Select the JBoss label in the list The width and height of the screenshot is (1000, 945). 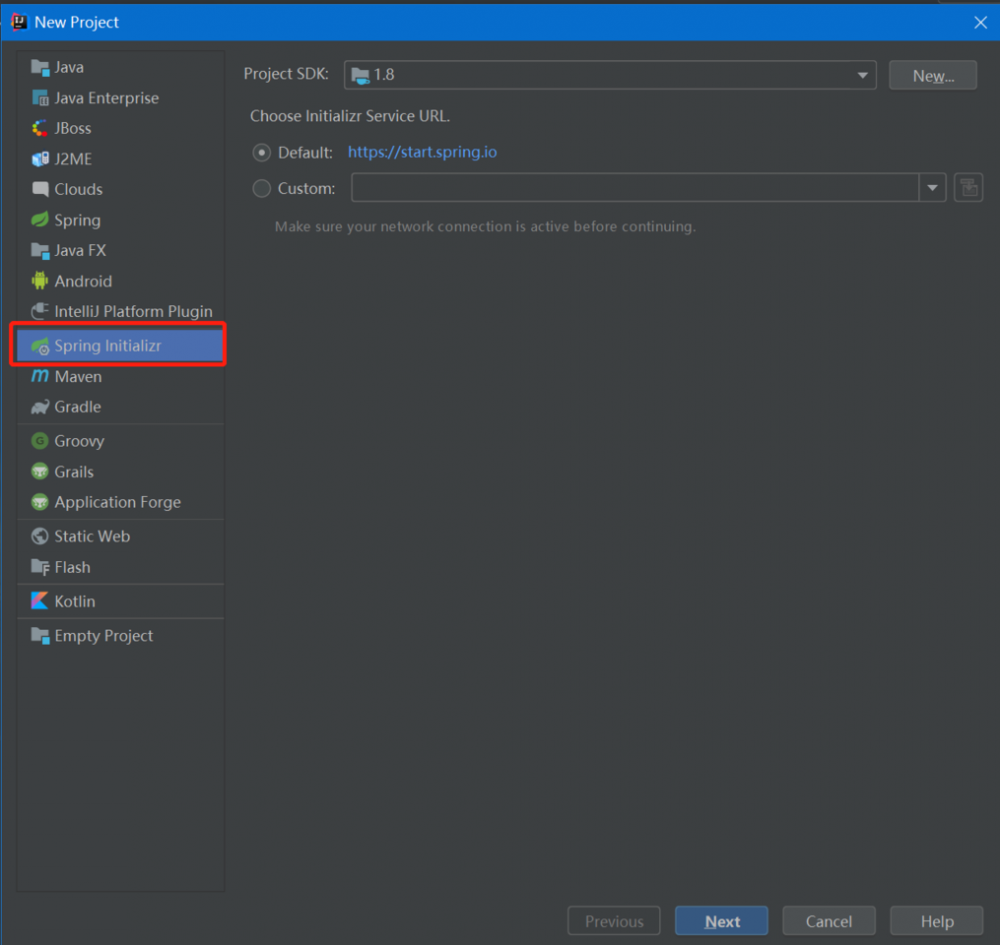click(73, 128)
